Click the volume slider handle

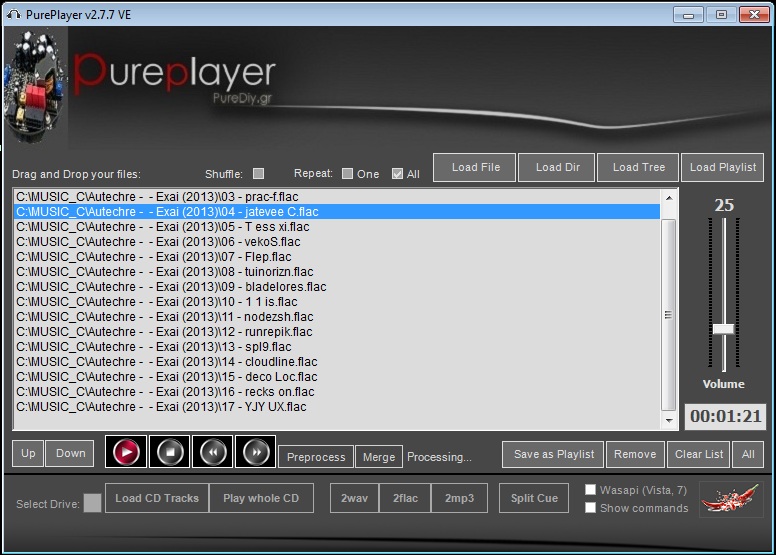(x=723, y=329)
